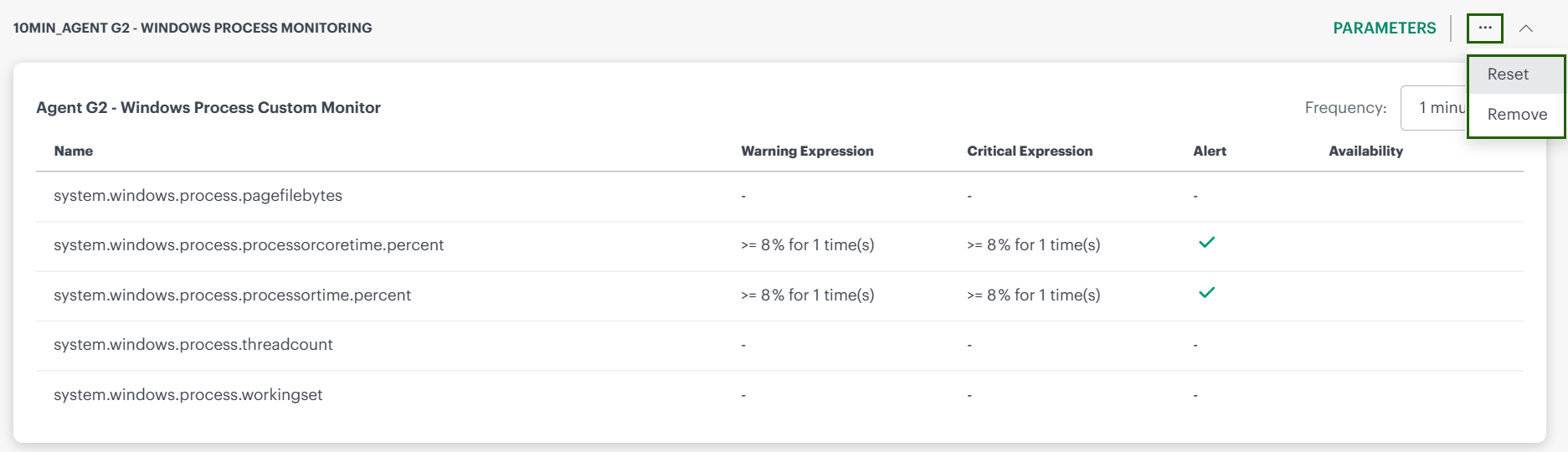This screenshot has width=1568, height=452.
Task: Click the system.windows.process.pagefilebytes row name
Action: [x=198, y=196]
